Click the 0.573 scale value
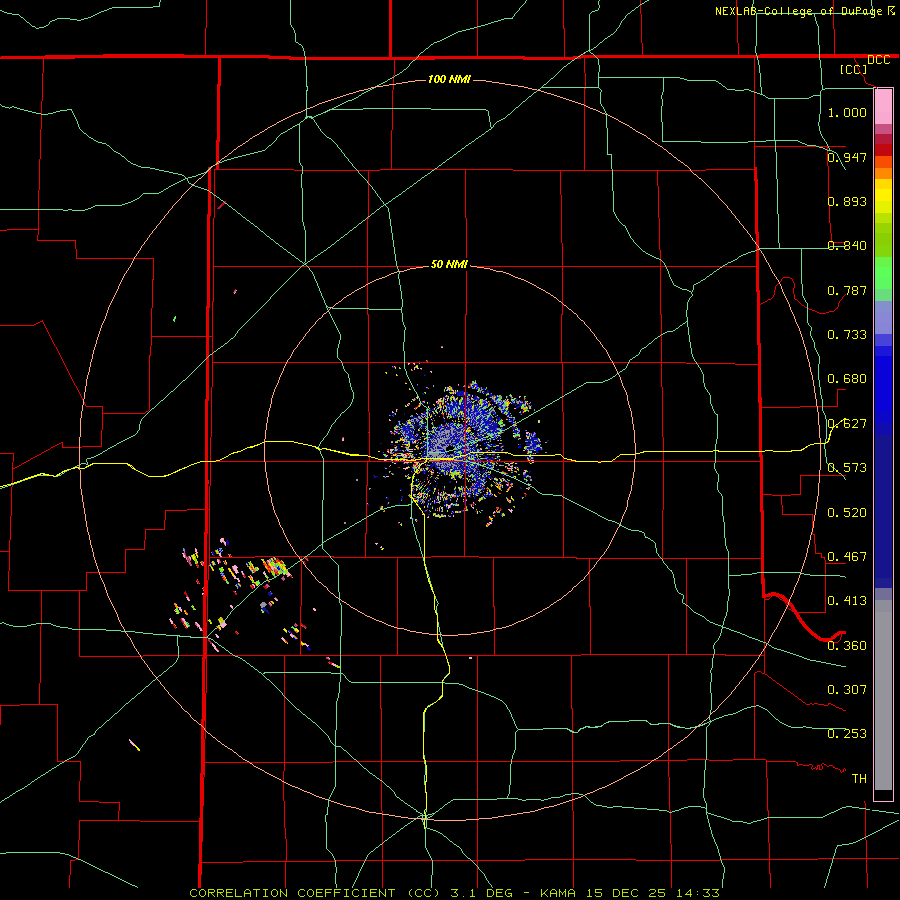The width and height of the screenshot is (900, 900). click(x=847, y=468)
